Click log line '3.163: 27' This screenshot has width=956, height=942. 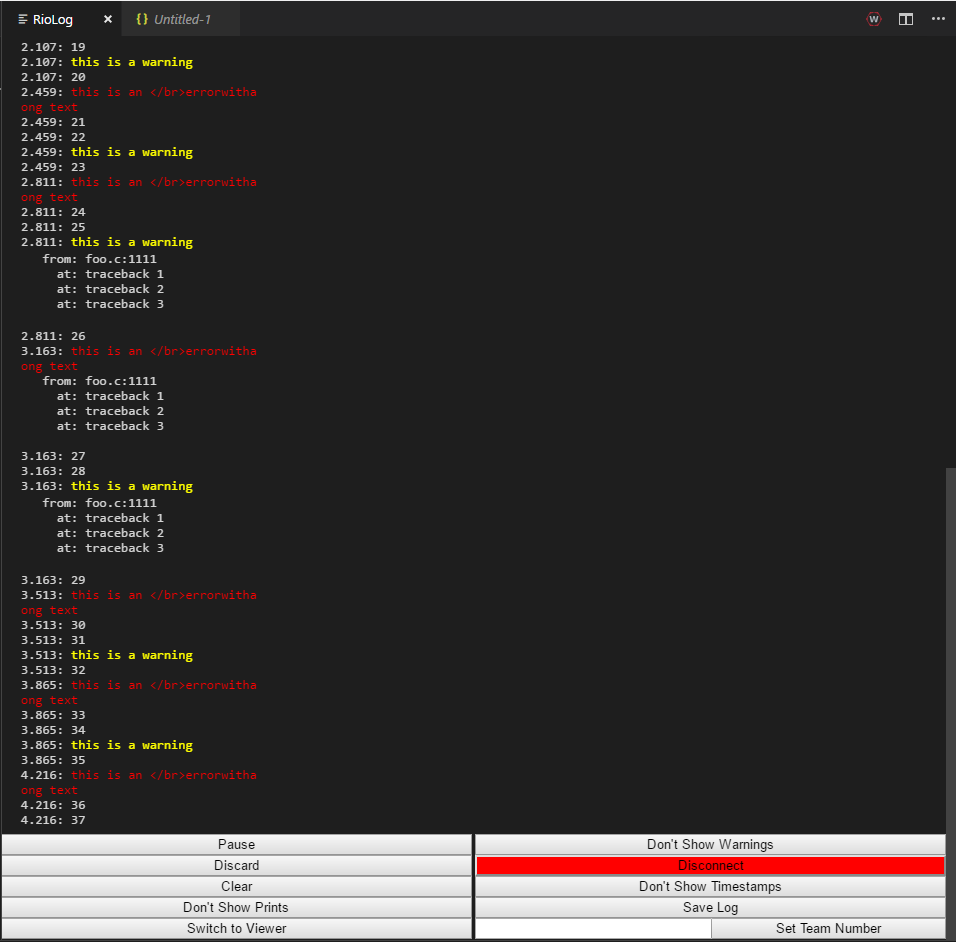point(53,456)
